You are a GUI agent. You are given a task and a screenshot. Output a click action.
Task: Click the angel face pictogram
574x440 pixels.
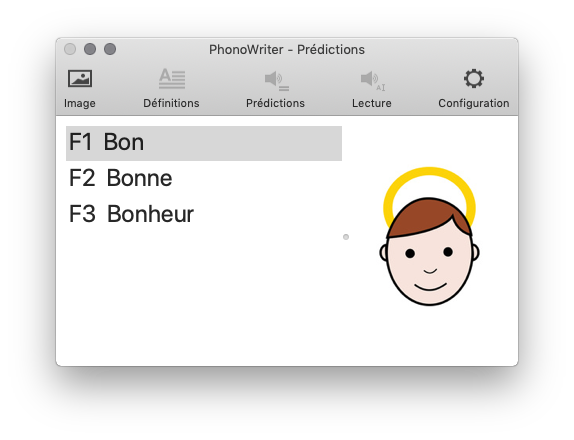pyautogui.click(x=429, y=236)
